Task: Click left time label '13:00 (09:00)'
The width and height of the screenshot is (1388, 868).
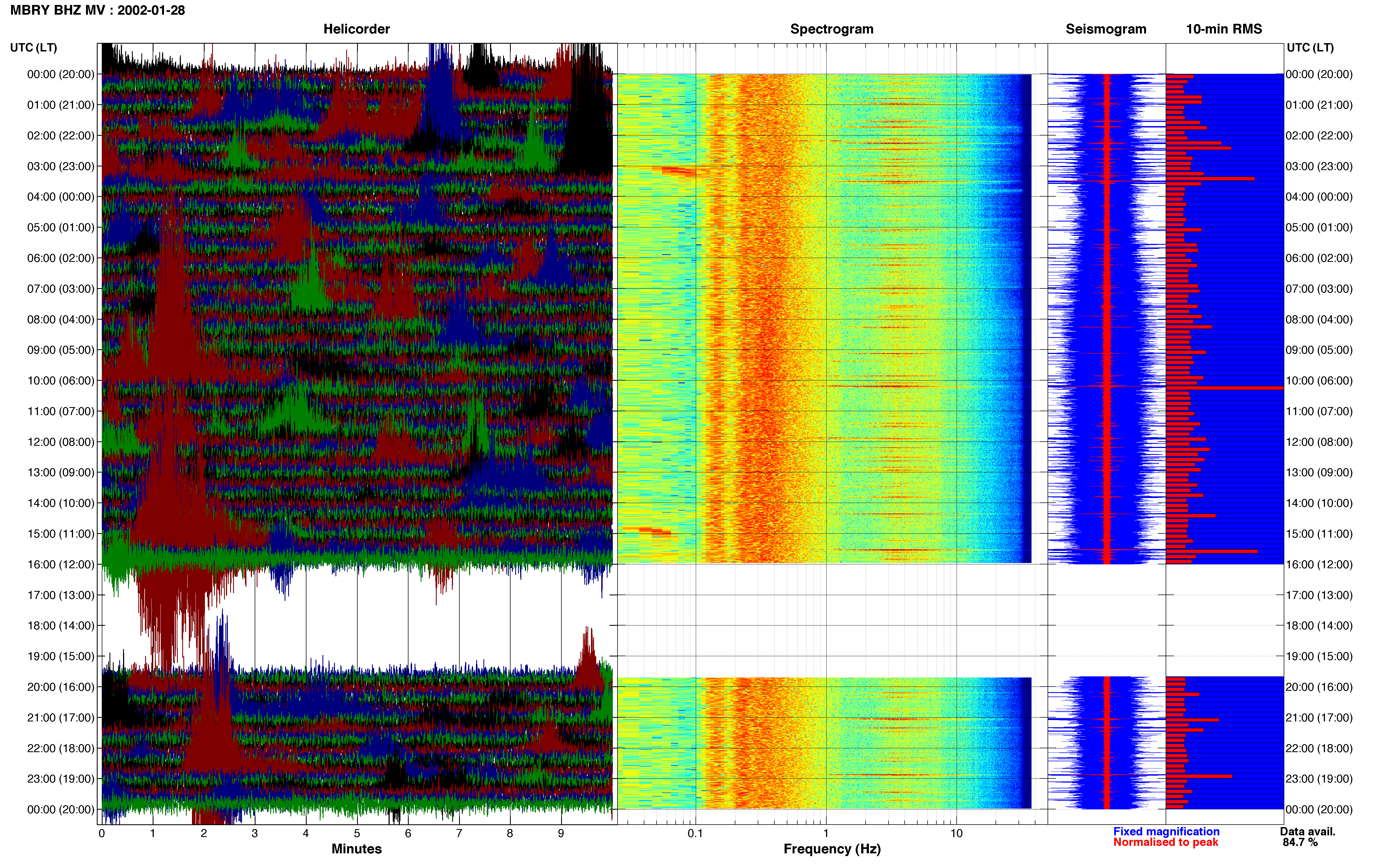Action: [x=61, y=473]
